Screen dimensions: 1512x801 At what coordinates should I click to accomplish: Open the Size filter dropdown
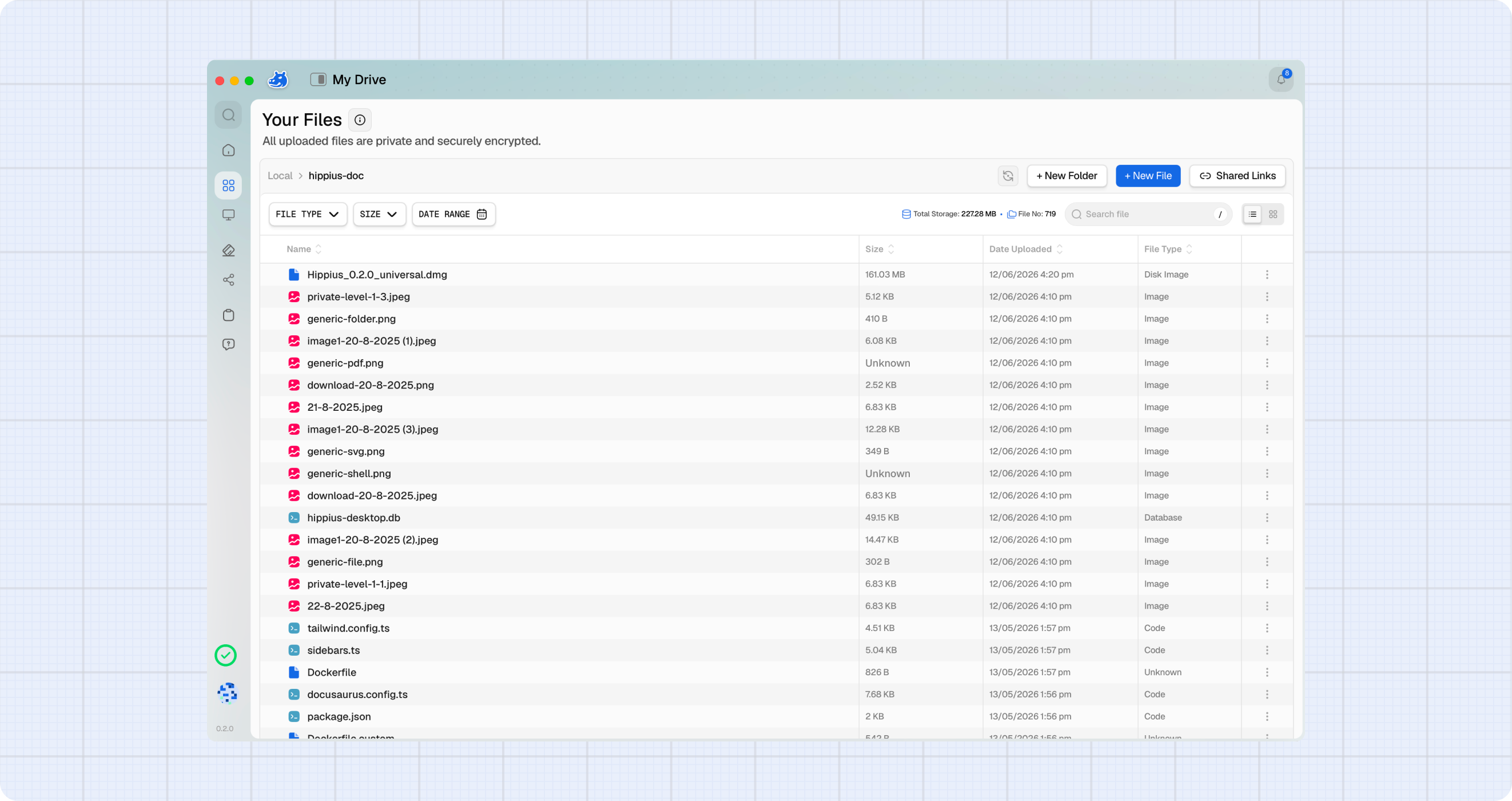pos(379,215)
